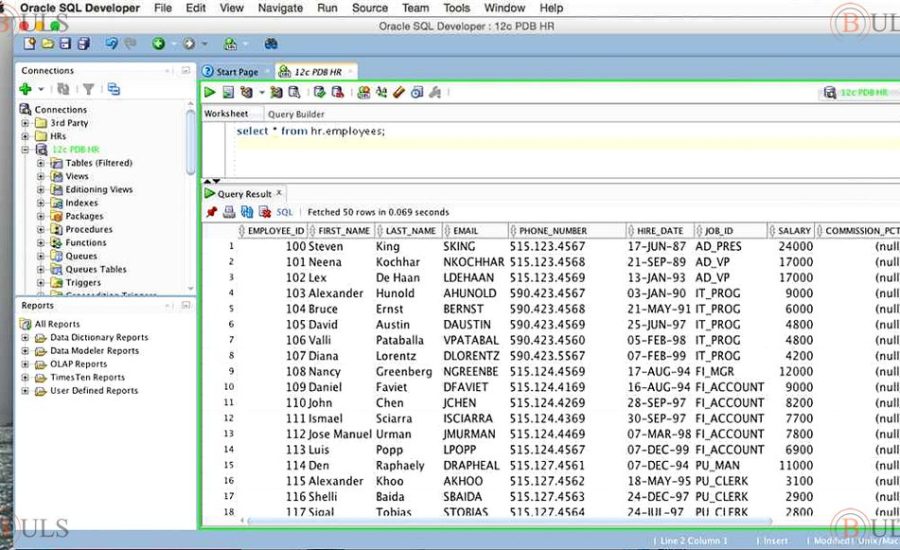Click the green Back navigation icon
Screen dimensions: 900x550
pos(158,44)
